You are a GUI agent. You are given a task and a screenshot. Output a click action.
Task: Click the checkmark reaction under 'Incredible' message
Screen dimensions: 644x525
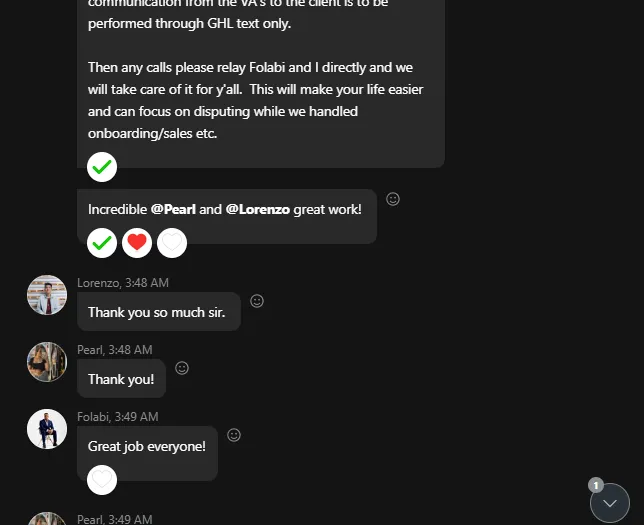coord(102,242)
